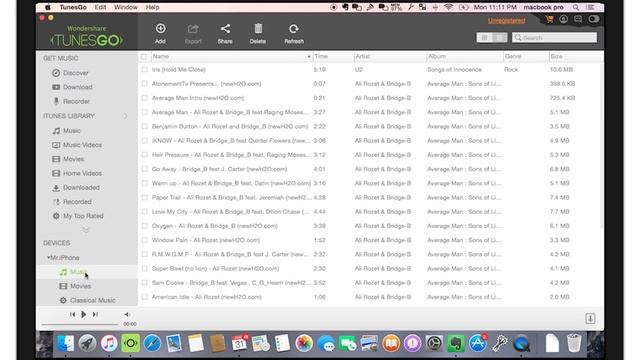Select Movies under Mr.iPhone device
Image resolution: width=640 pixels, height=360 pixels.
click(x=75, y=286)
